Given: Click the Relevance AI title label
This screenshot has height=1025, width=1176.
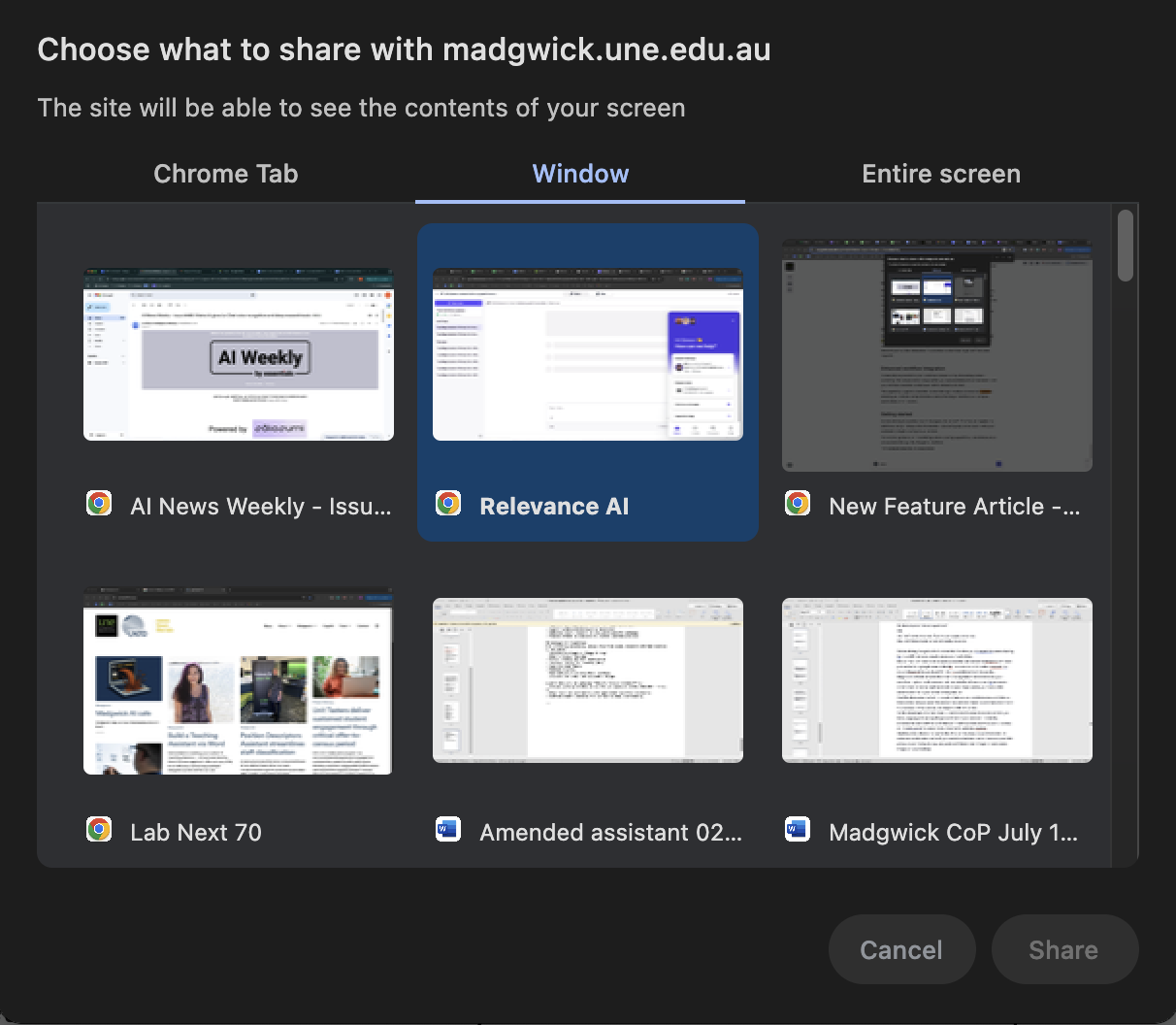Looking at the screenshot, I should click(x=554, y=507).
